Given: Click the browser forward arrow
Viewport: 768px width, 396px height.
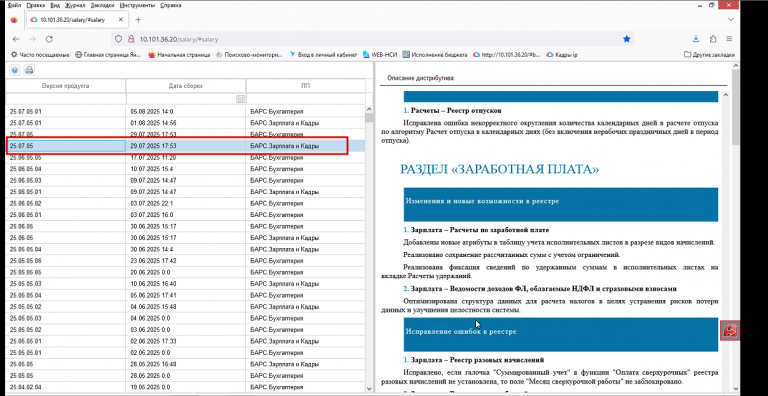Looking at the screenshot, I should pyautogui.click(x=32, y=39).
